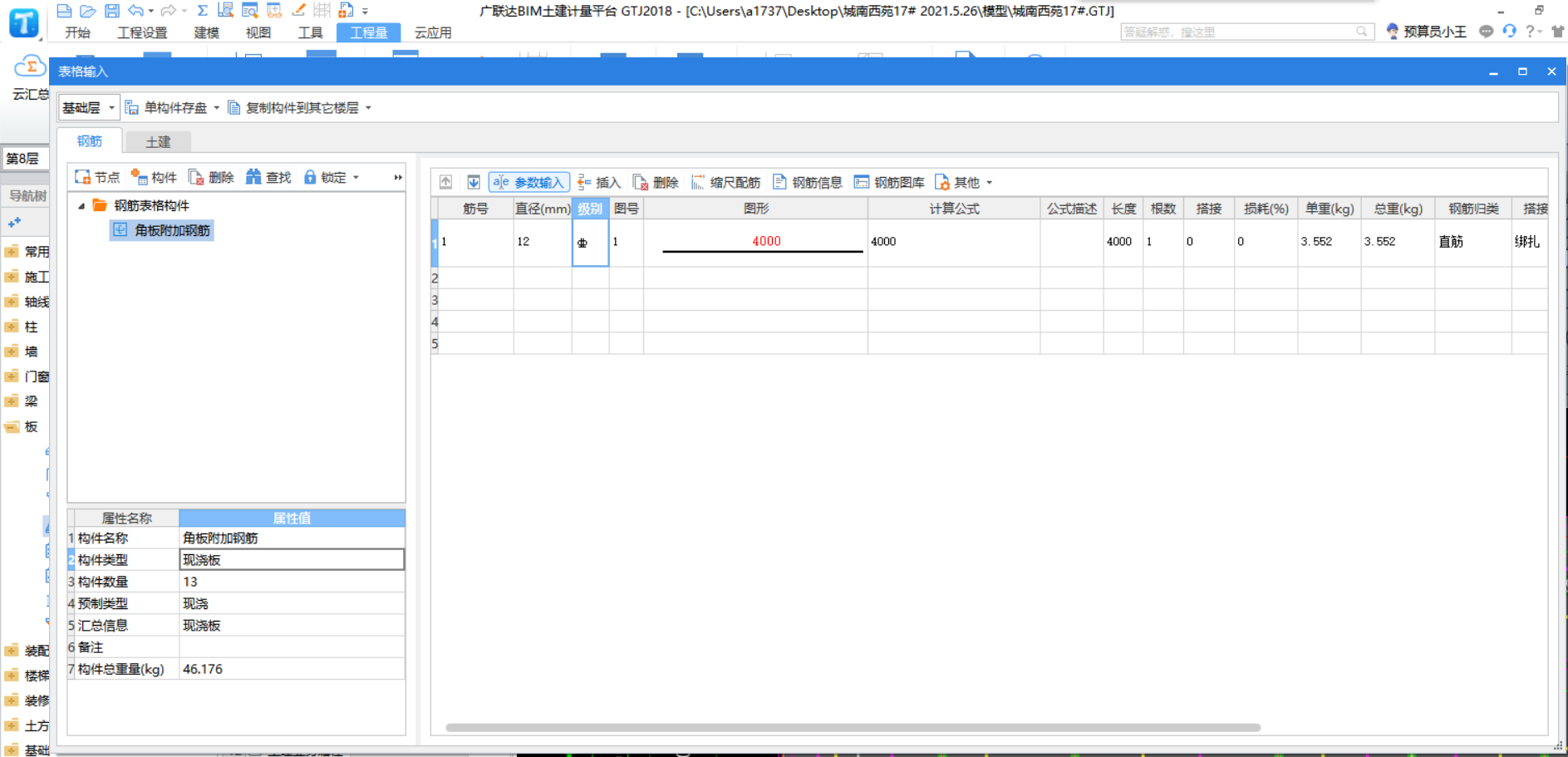
Task: Click the orange pen icon in quick access bar
Action: point(298,11)
